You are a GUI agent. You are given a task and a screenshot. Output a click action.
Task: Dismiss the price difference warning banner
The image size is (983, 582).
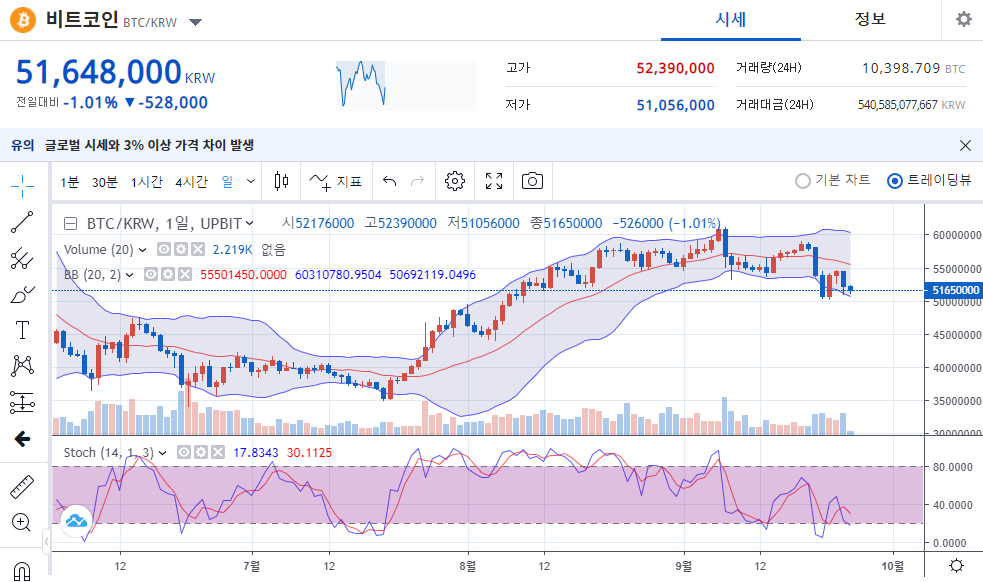[965, 146]
